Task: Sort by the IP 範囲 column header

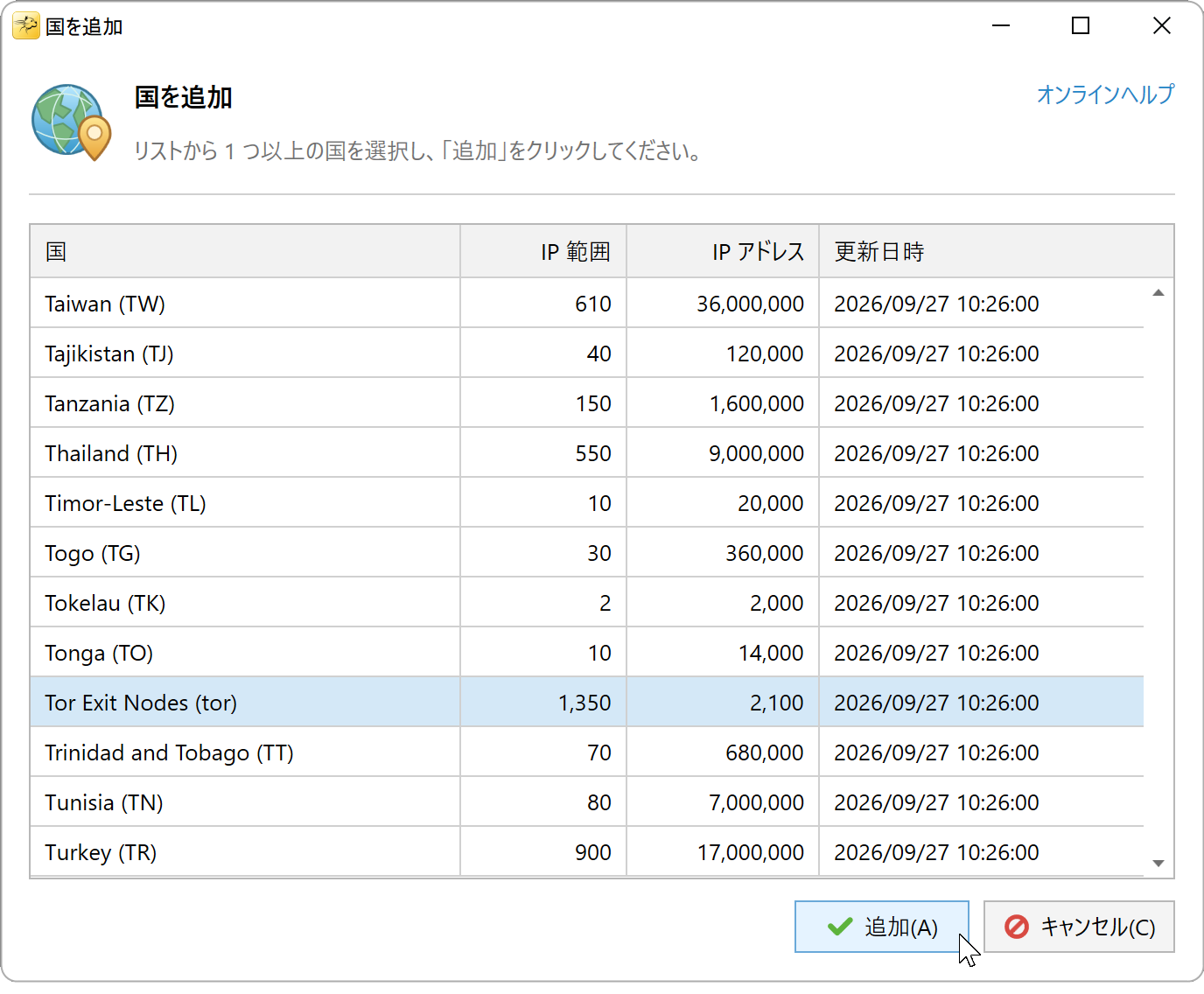Action: (543, 252)
